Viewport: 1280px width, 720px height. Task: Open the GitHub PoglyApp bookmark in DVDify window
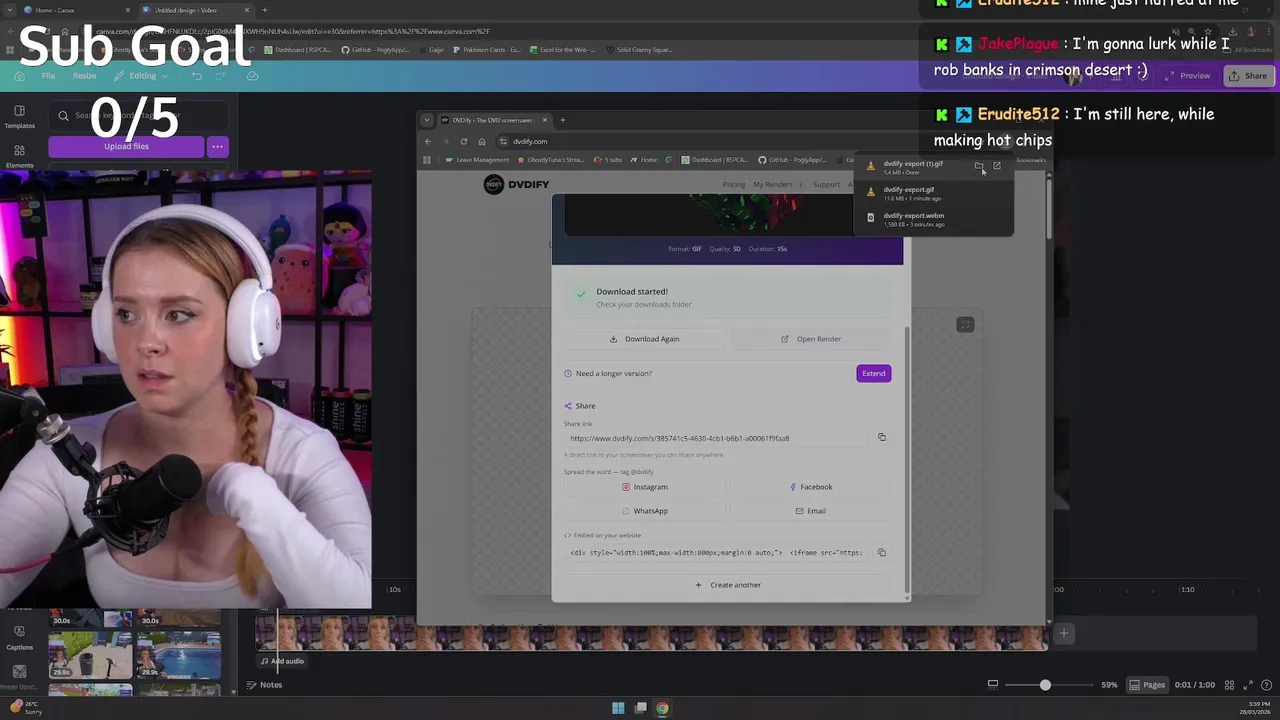tap(792, 160)
